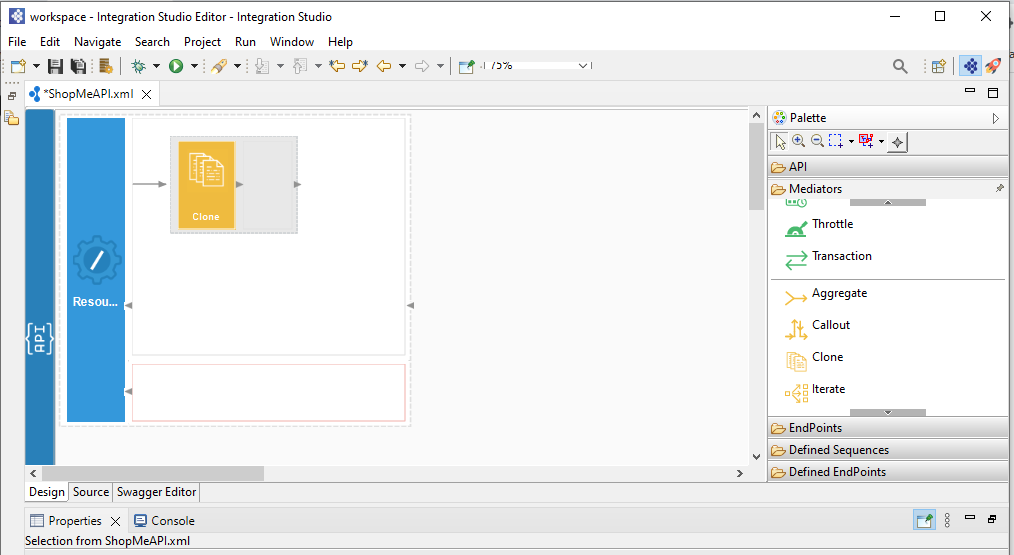
Task: Click the server build icon beside Save All
Action: point(106,66)
